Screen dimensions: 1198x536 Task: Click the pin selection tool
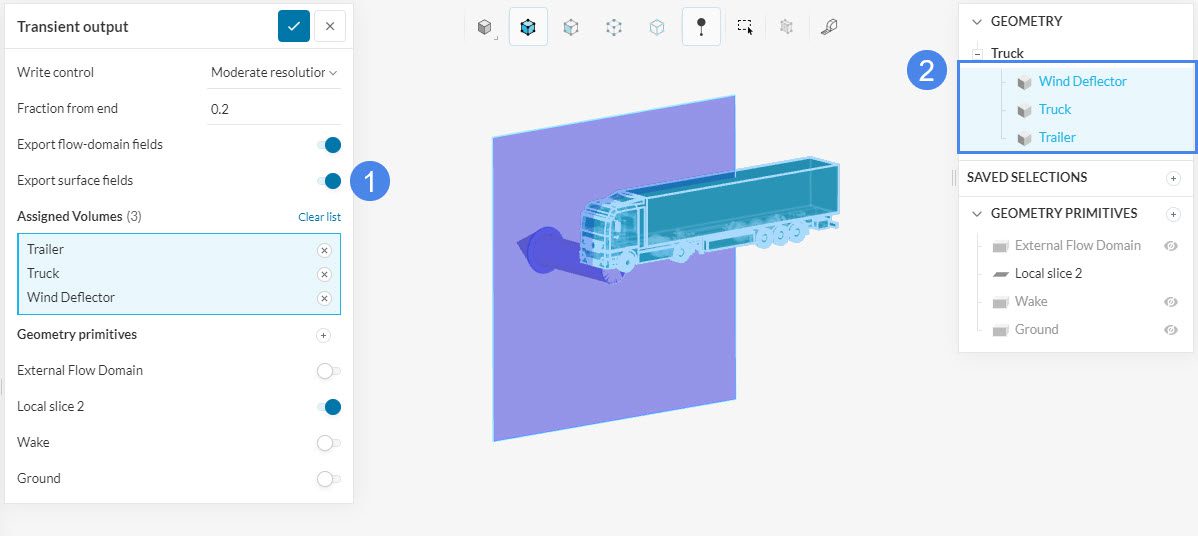click(701, 28)
